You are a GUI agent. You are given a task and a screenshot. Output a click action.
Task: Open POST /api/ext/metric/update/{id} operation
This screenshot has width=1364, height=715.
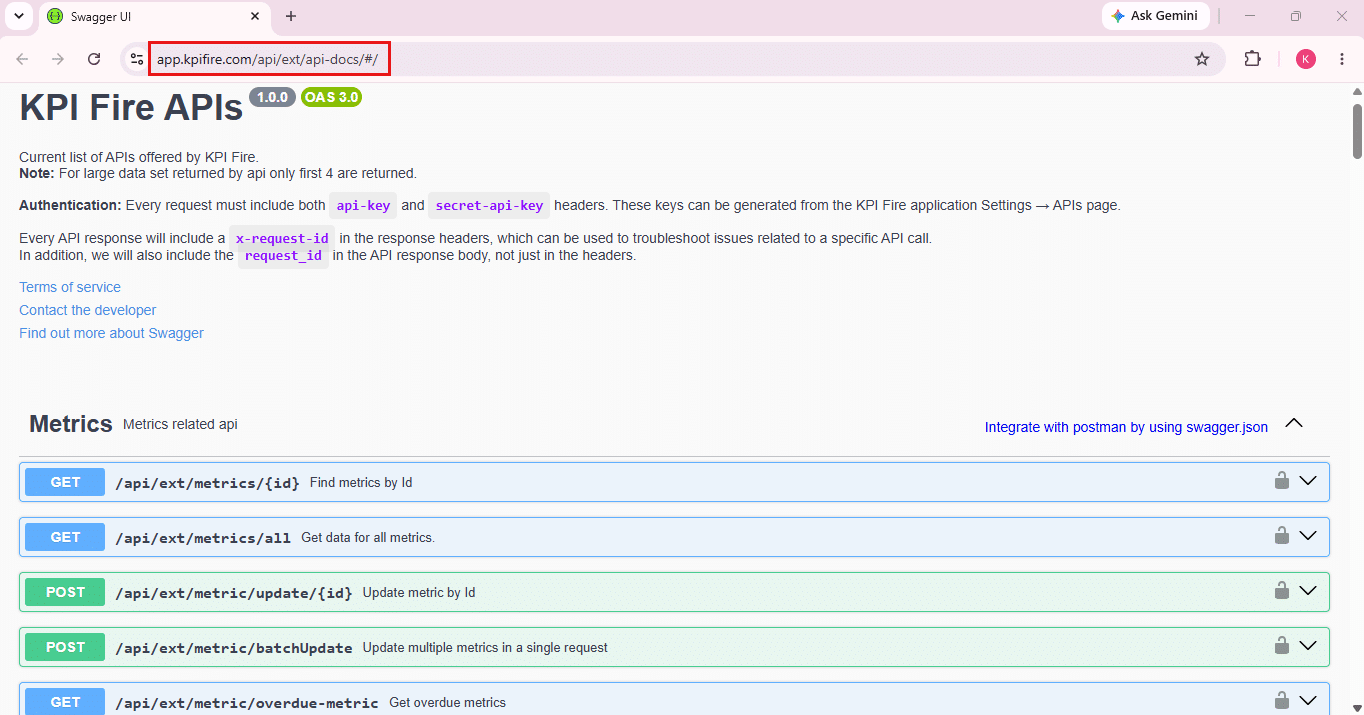click(x=674, y=592)
